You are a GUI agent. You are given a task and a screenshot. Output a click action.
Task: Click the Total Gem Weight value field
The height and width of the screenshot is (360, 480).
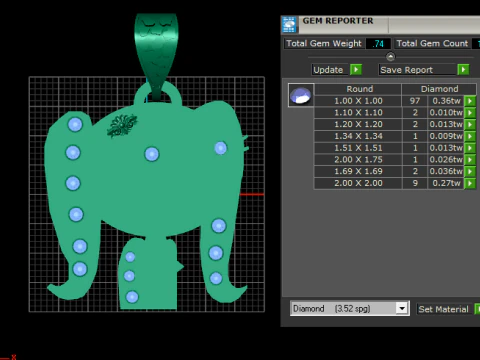[x=378, y=43]
